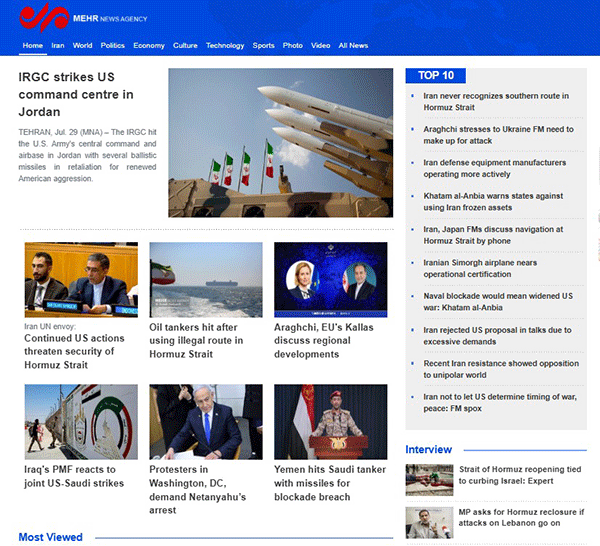The width and height of the screenshot is (600, 546).
Task: Open 'Strait of Hormuz reopening tied' interview
Action: [x=520, y=475]
